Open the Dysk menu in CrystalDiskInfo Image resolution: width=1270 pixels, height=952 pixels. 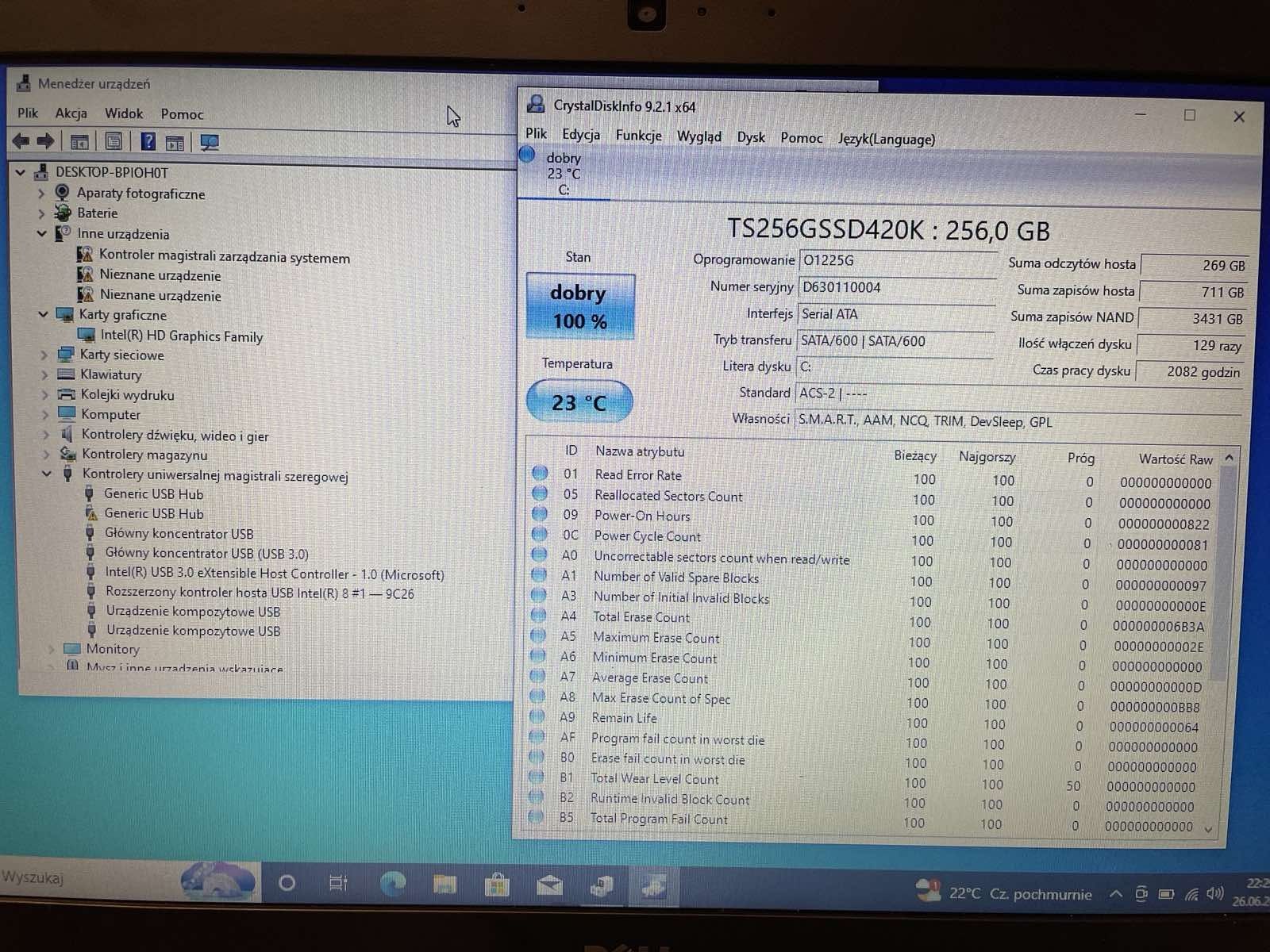click(x=751, y=137)
